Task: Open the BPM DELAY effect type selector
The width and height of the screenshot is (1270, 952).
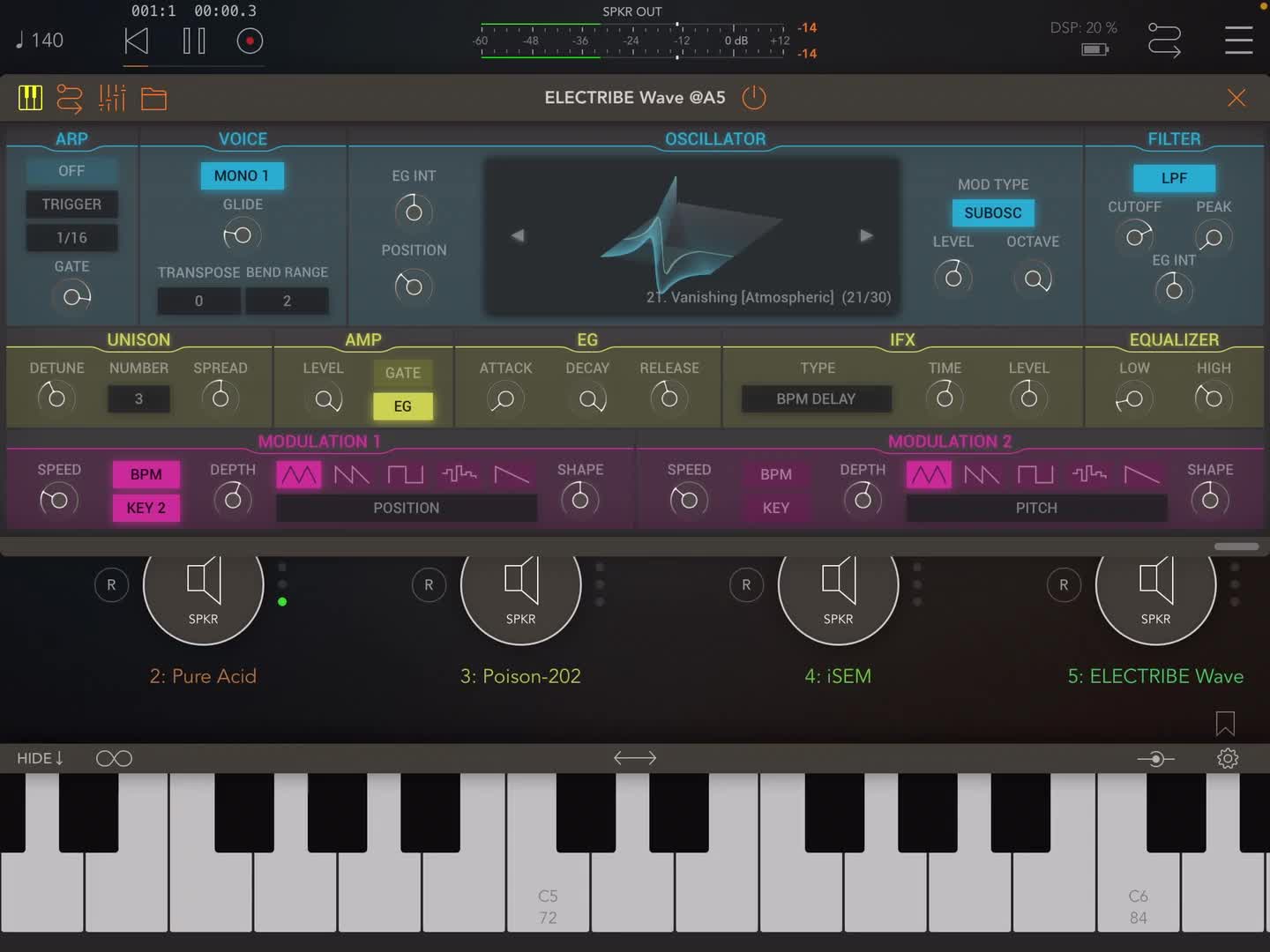Action: tap(816, 399)
